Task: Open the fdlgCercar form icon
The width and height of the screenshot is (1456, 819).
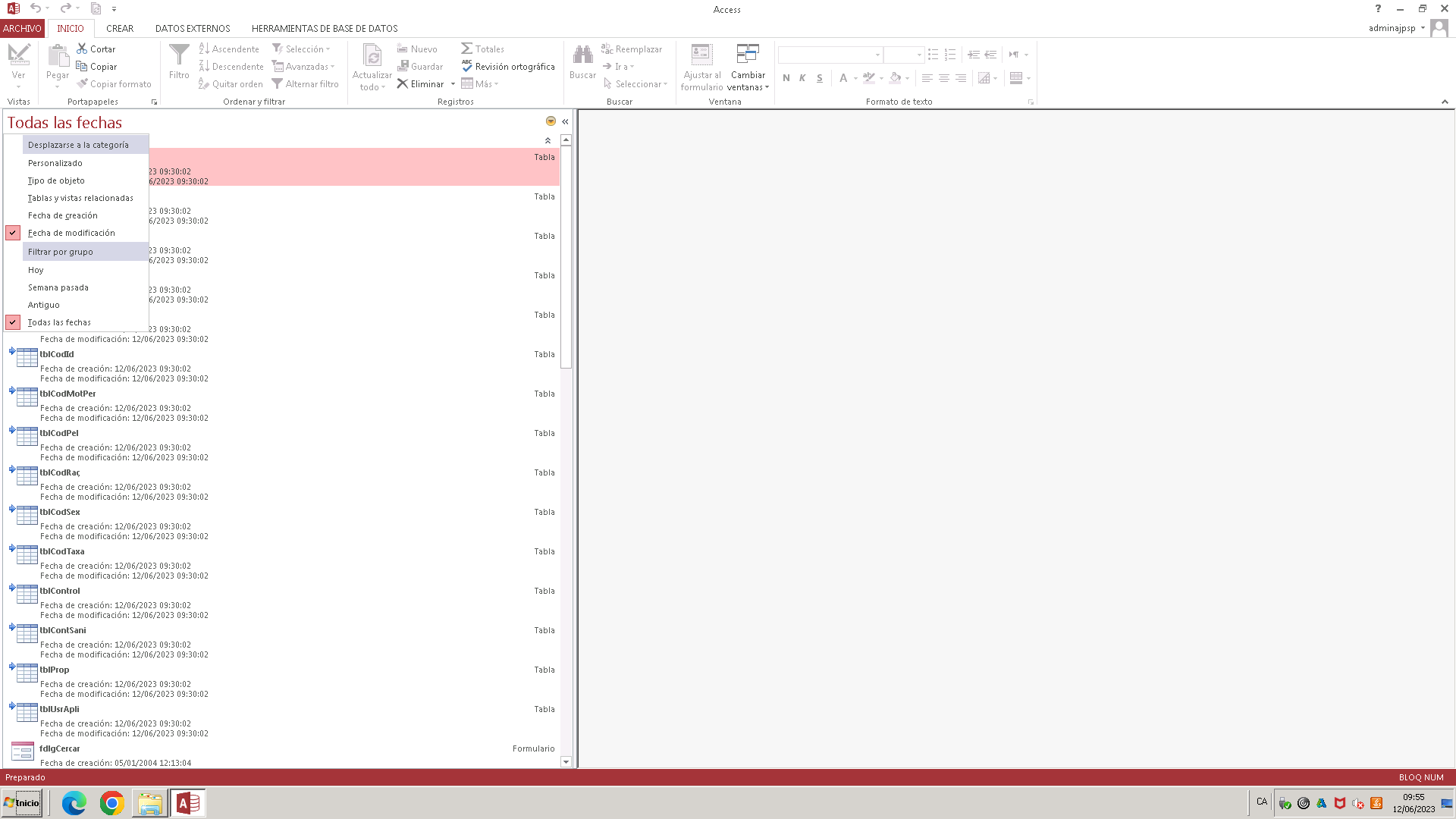Action: (23, 751)
